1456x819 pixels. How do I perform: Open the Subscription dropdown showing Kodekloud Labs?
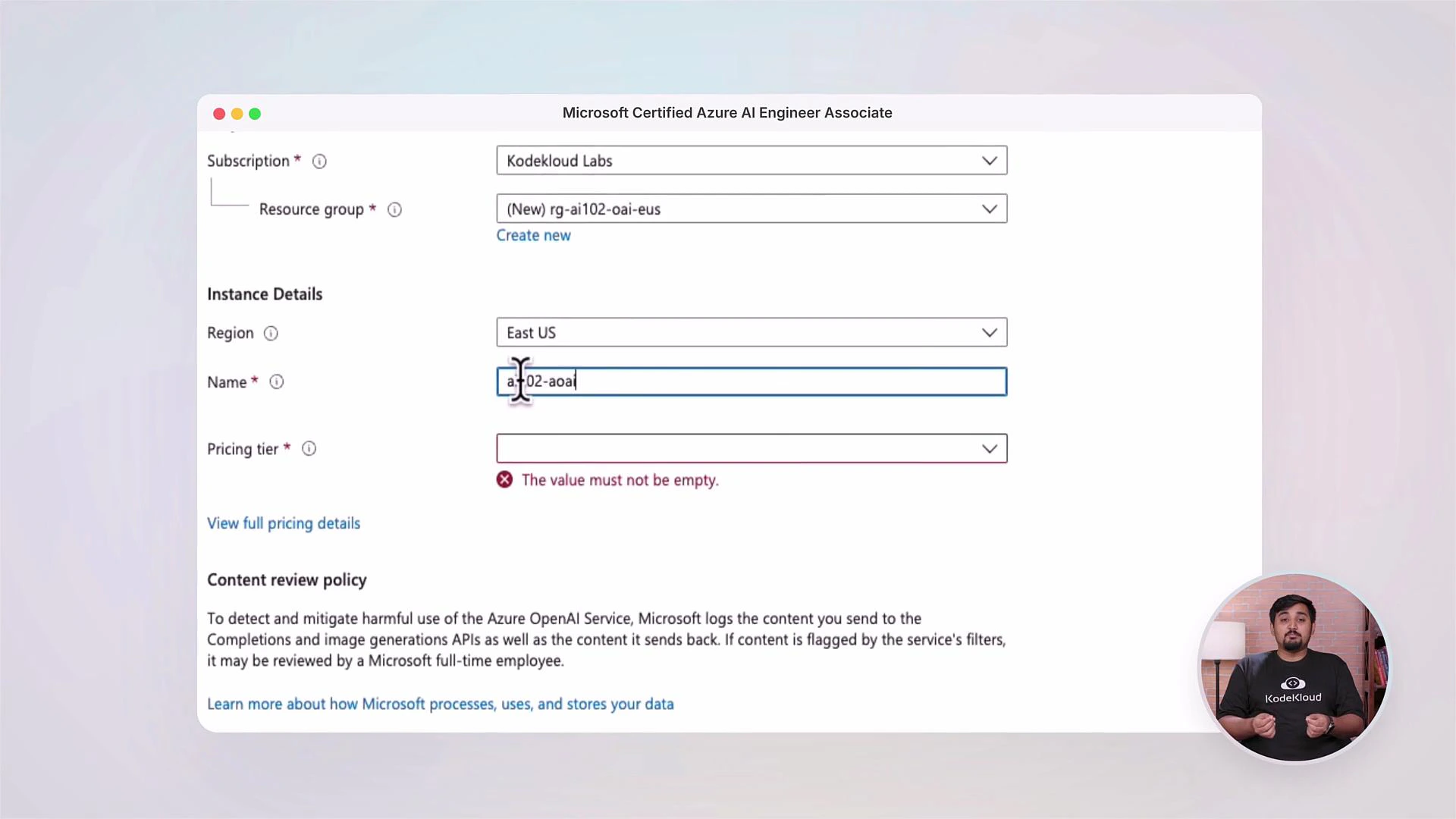(x=751, y=160)
